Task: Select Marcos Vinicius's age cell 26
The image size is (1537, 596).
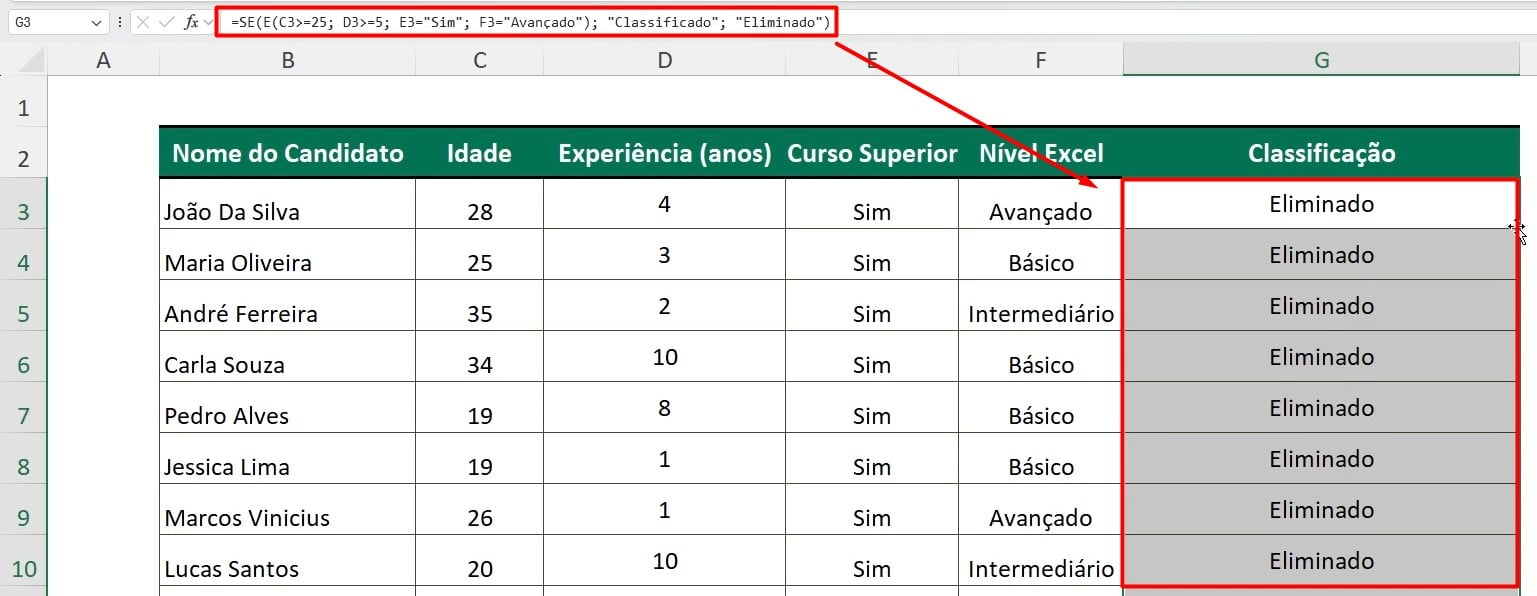Action: [480, 510]
